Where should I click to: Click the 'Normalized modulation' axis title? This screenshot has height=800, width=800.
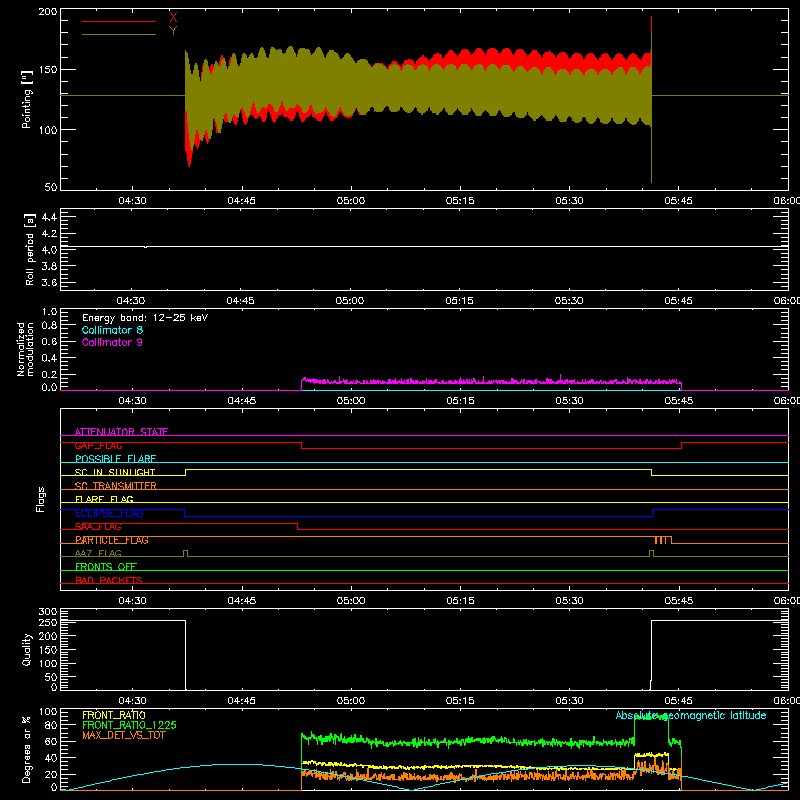[25, 349]
